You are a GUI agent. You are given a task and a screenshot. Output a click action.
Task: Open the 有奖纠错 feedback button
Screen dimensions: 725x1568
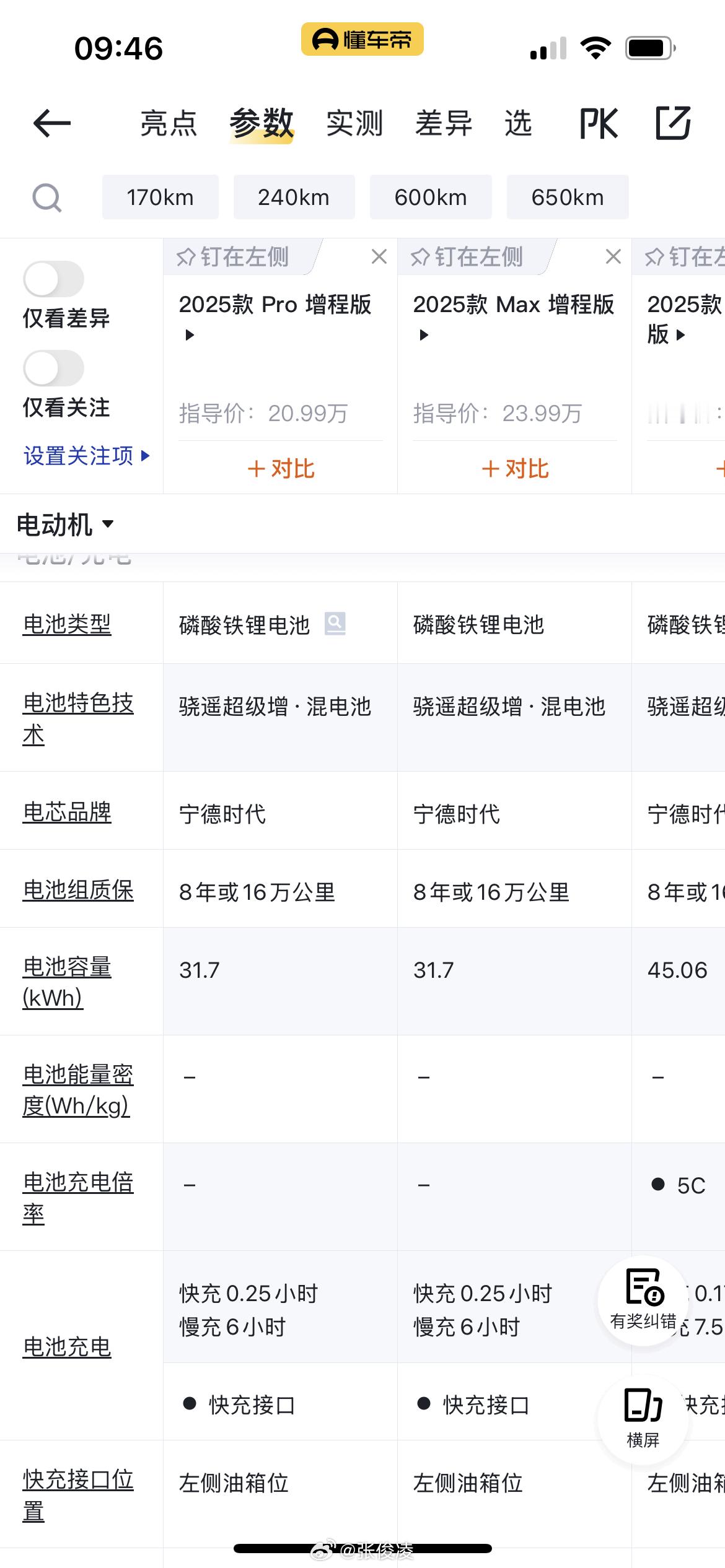(x=643, y=1300)
